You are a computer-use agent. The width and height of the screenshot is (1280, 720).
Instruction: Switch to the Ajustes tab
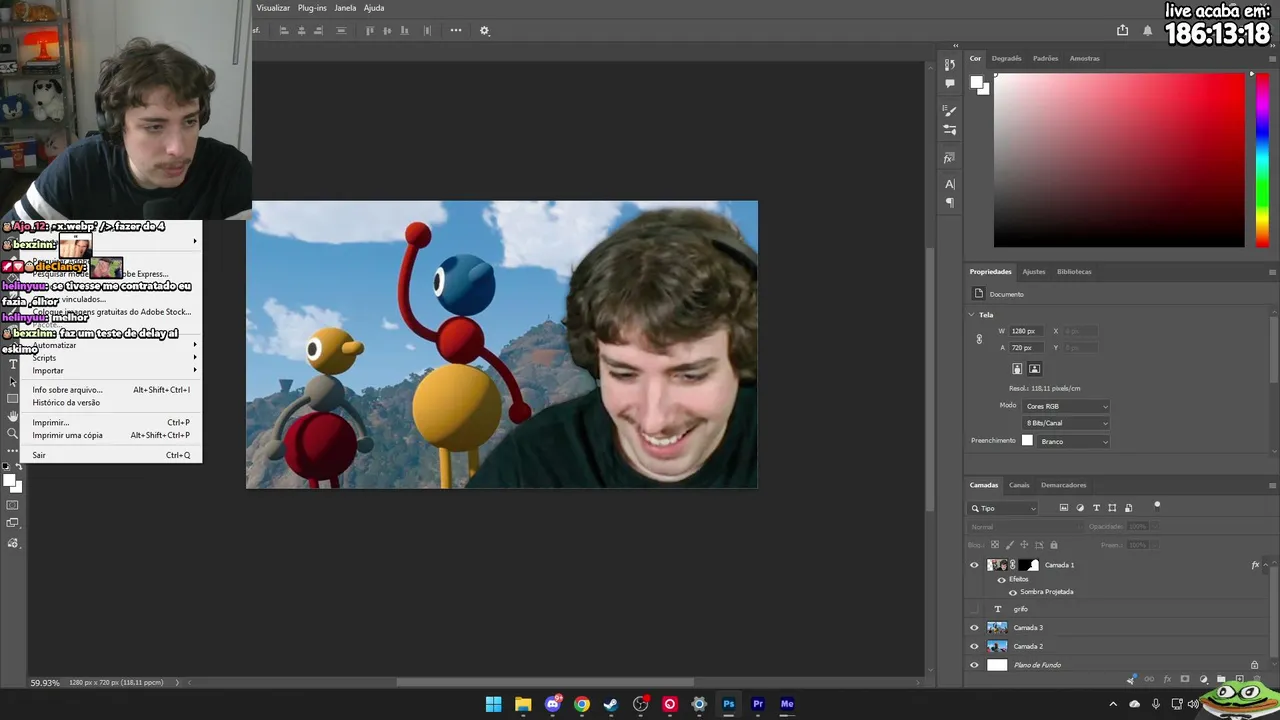tap(1034, 272)
